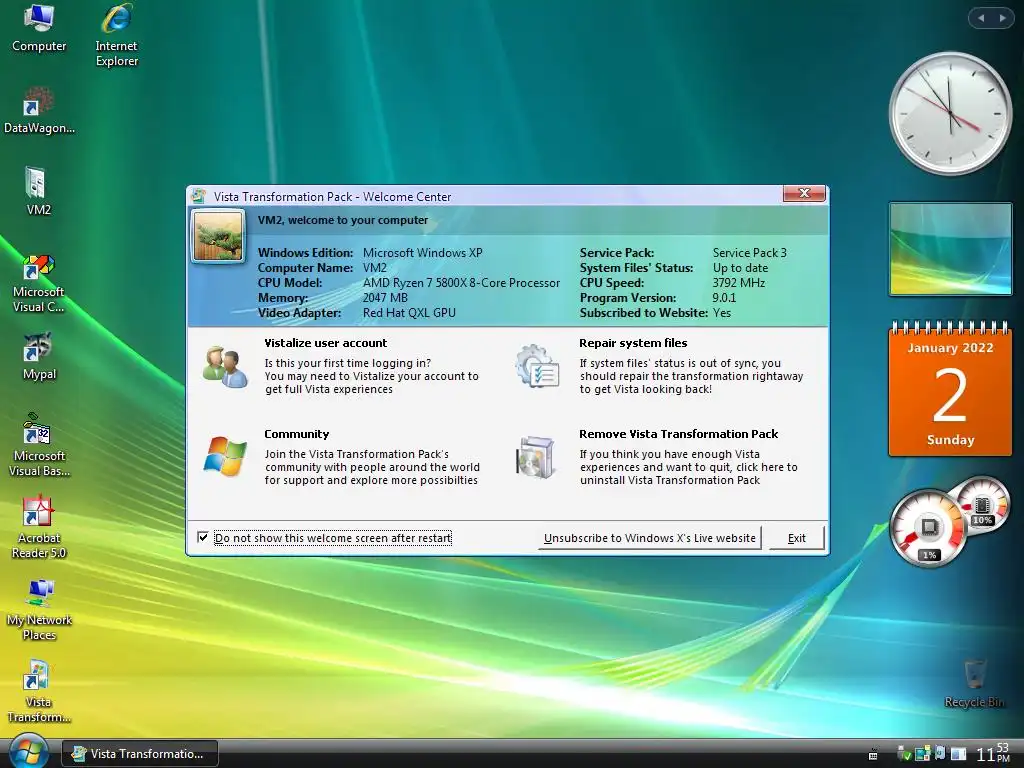Click the Program Version value 9.0.1
The height and width of the screenshot is (768, 1024).
coord(724,298)
